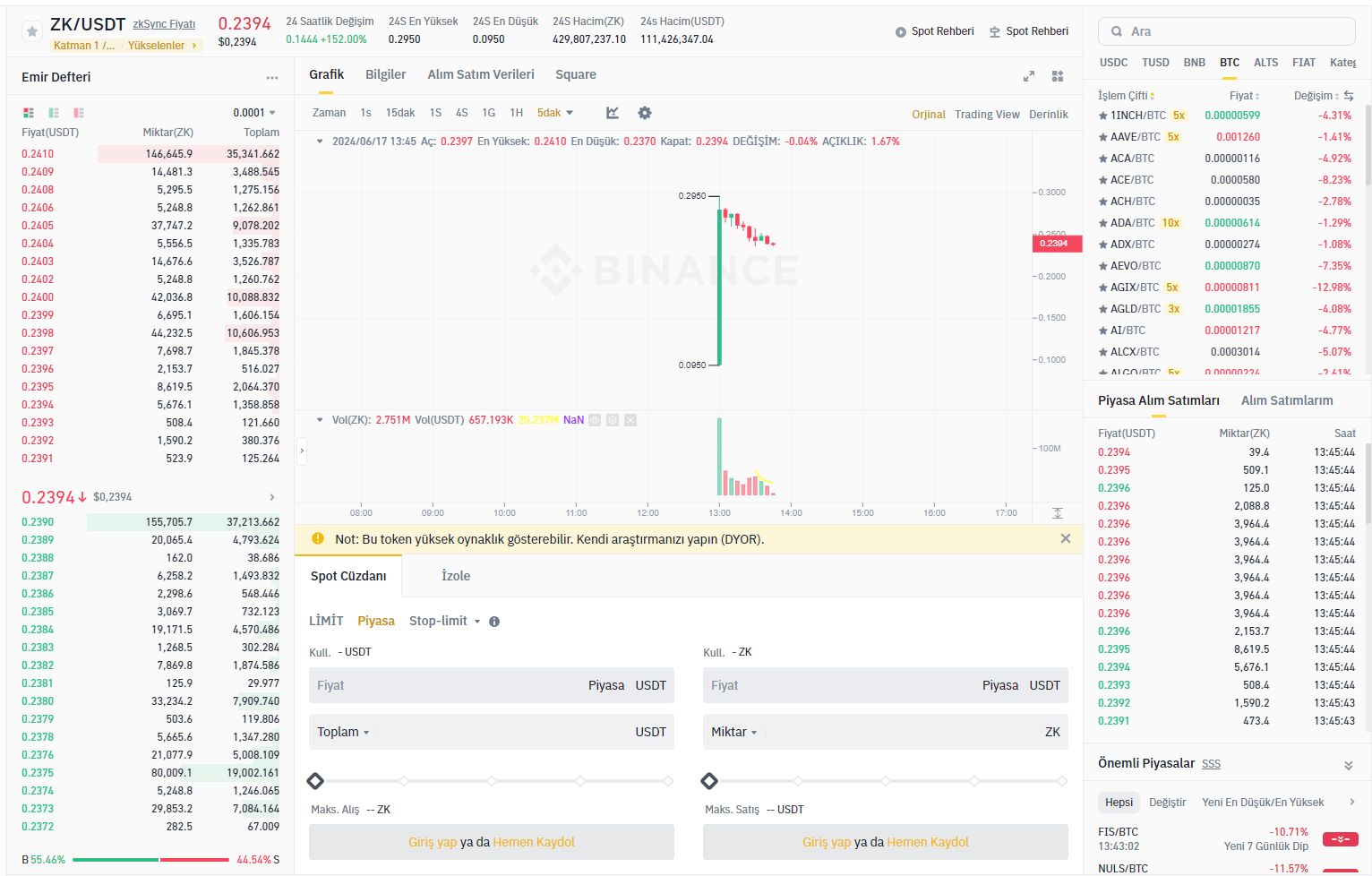
Task: Open the Alım Satım Verileri tab
Action: (x=481, y=75)
